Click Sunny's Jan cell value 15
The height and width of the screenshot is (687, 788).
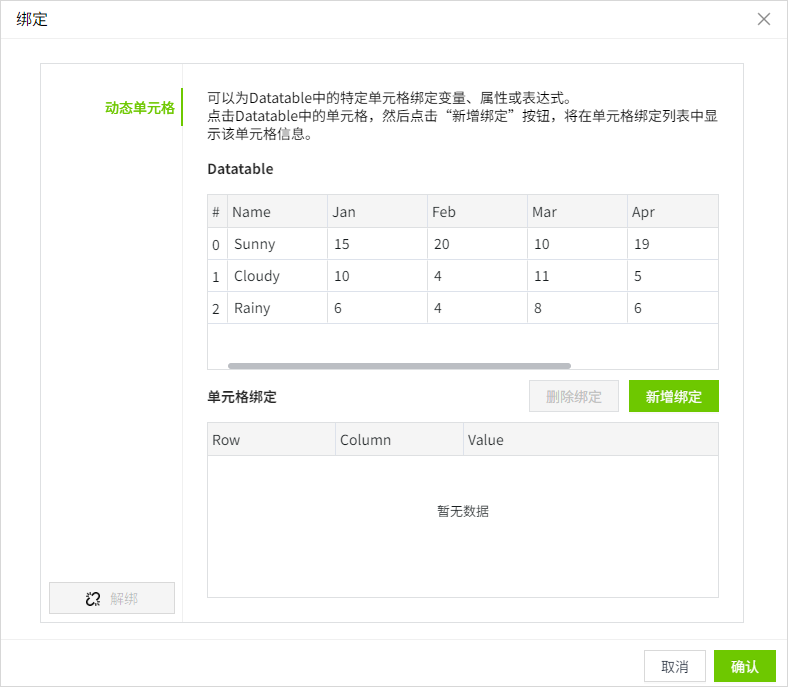377,244
